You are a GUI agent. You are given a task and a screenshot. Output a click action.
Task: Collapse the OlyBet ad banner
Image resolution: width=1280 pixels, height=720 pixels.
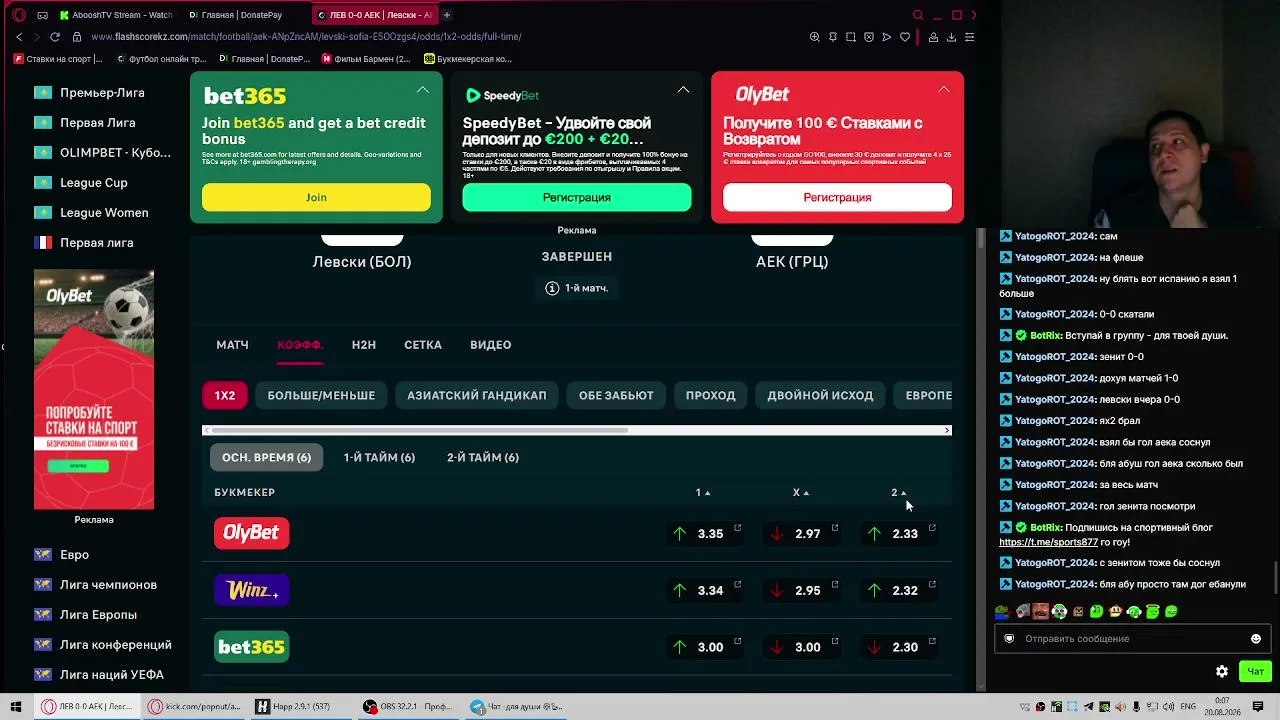943,90
